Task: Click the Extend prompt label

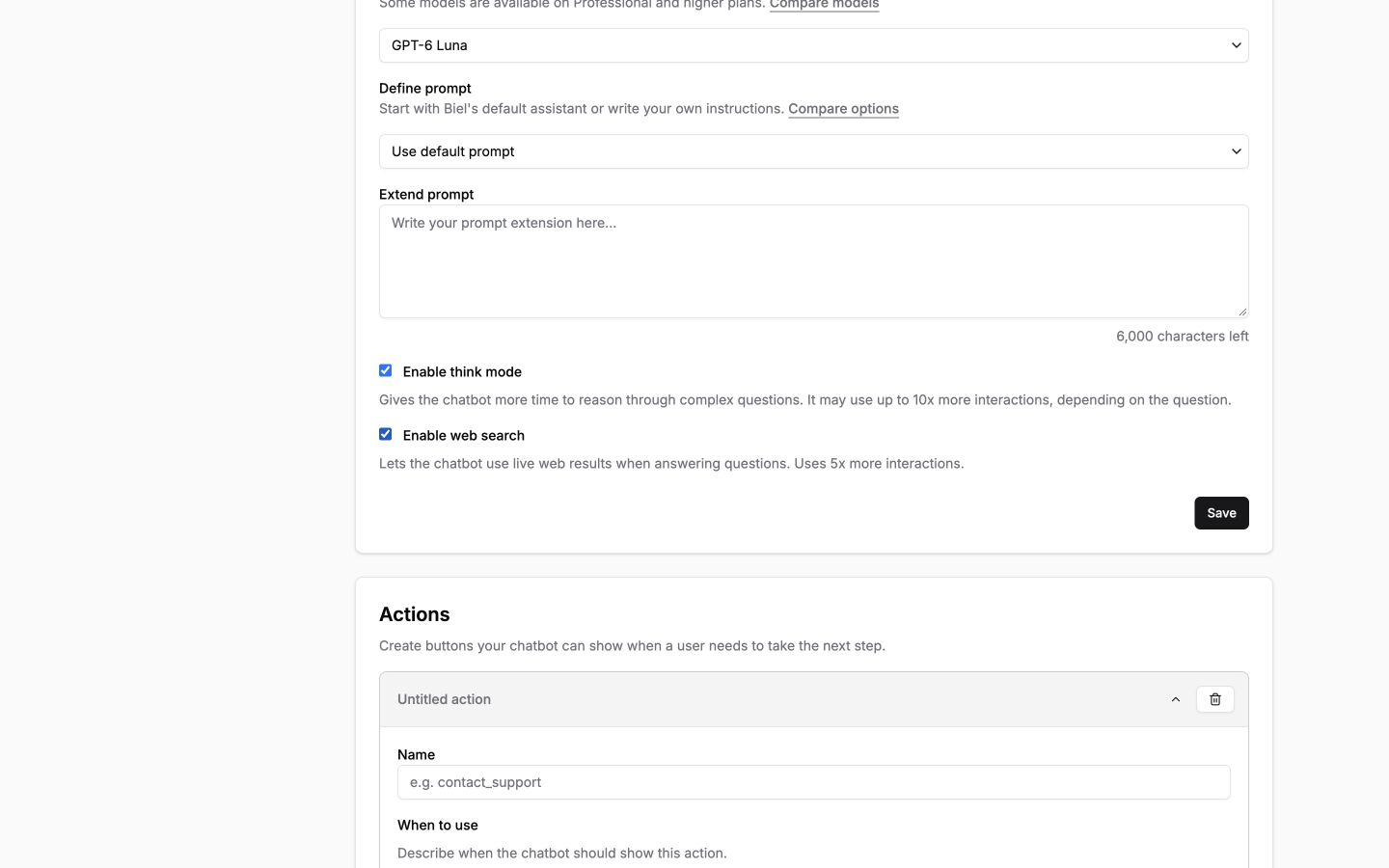Action: (x=426, y=194)
